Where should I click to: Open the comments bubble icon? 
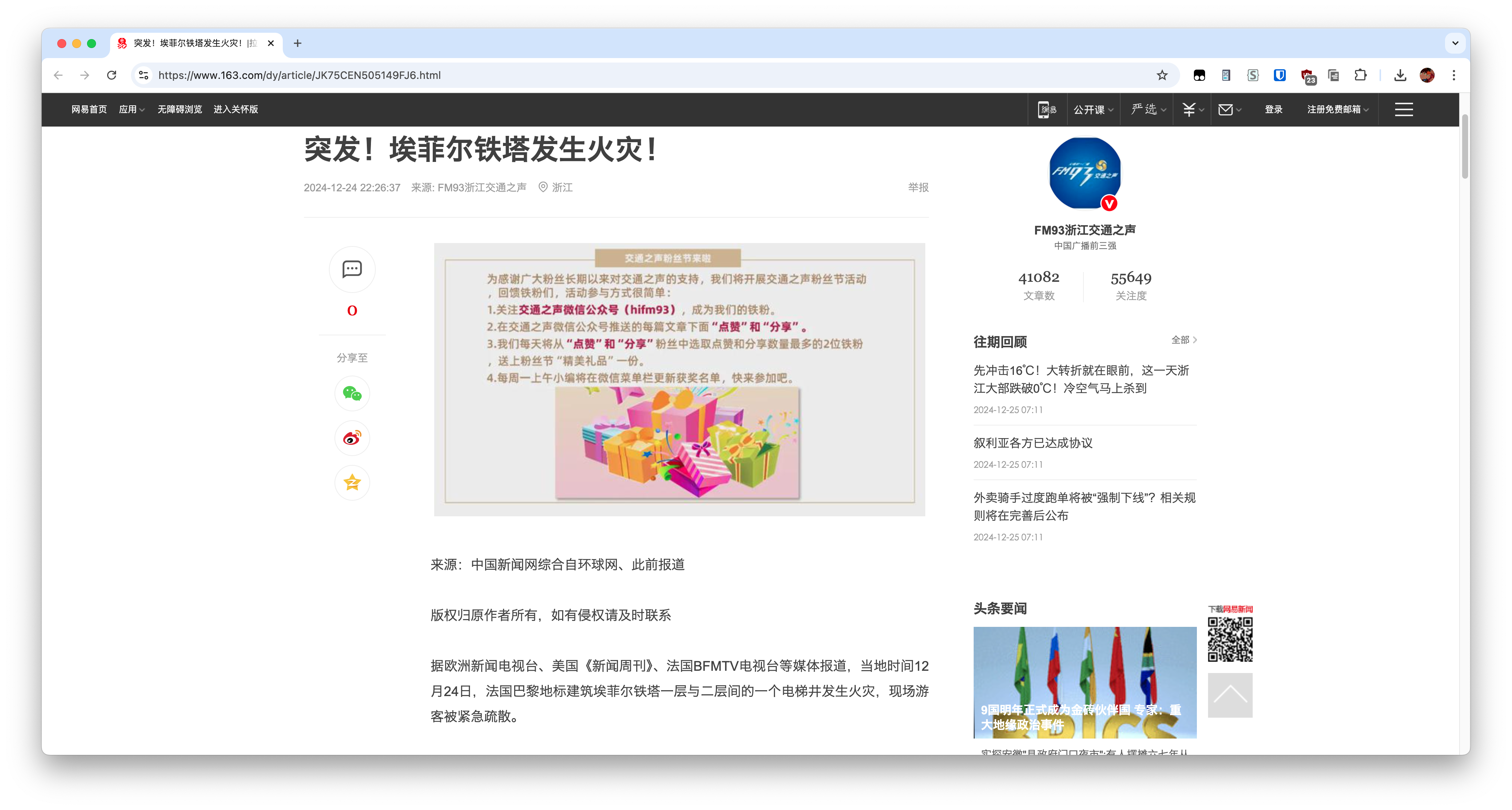point(352,269)
